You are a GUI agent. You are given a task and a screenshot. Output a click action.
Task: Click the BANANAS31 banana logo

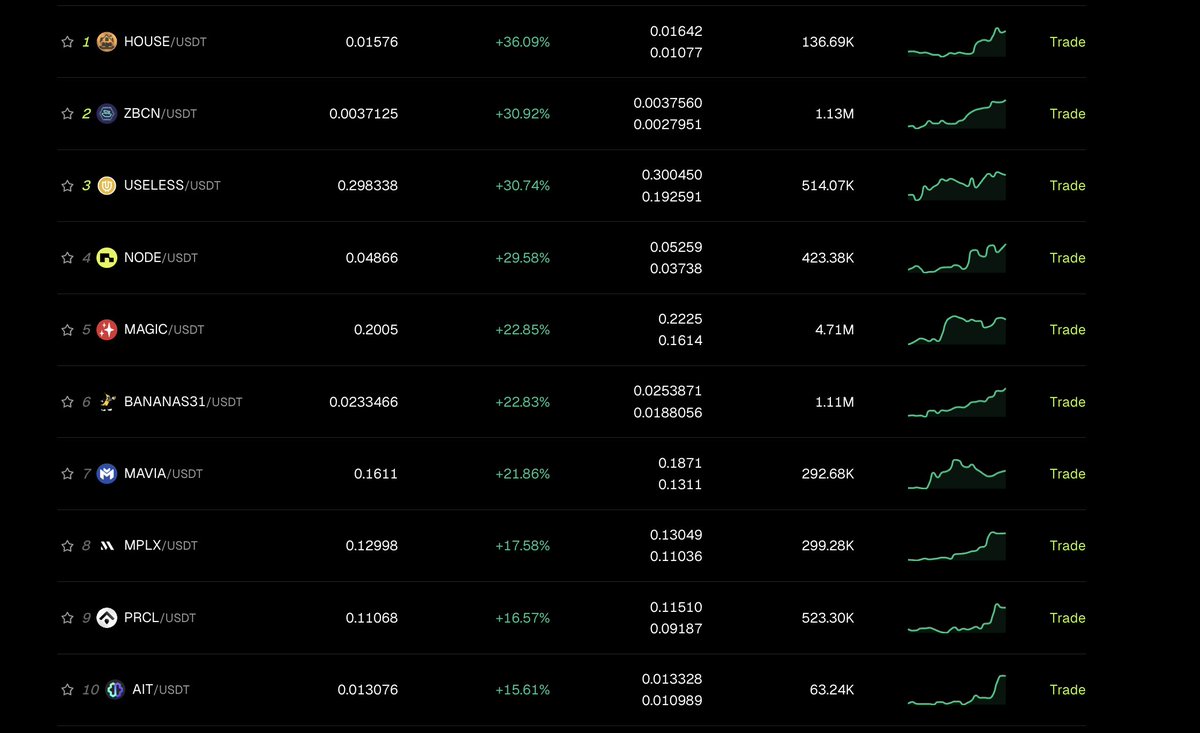[107, 402]
